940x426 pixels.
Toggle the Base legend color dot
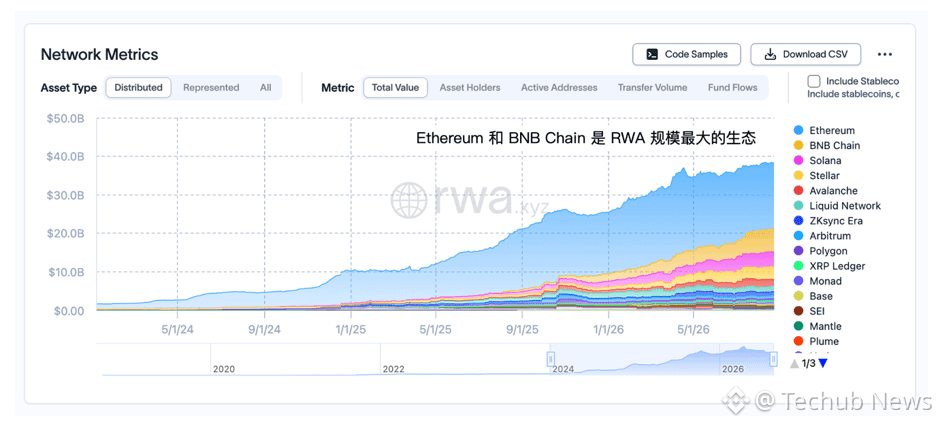[x=798, y=296]
